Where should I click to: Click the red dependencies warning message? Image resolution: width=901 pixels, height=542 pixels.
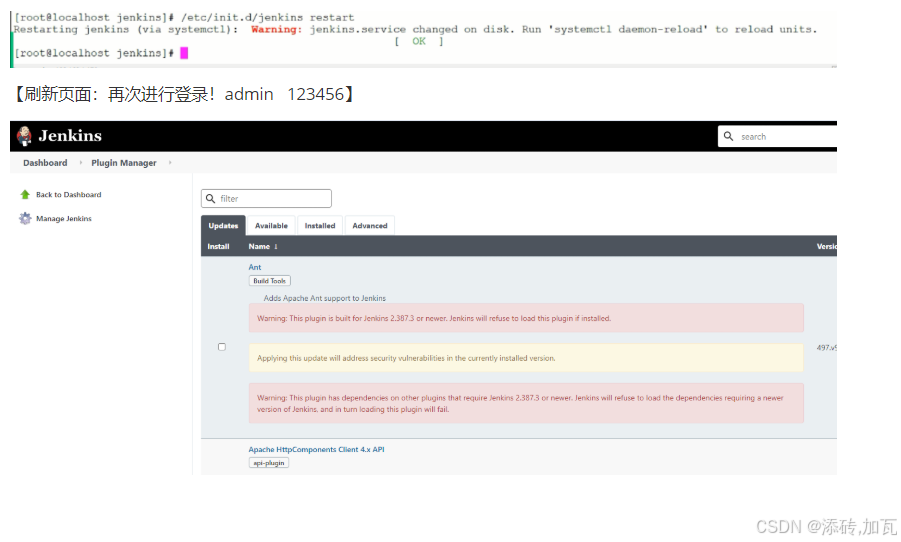[526, 403]
